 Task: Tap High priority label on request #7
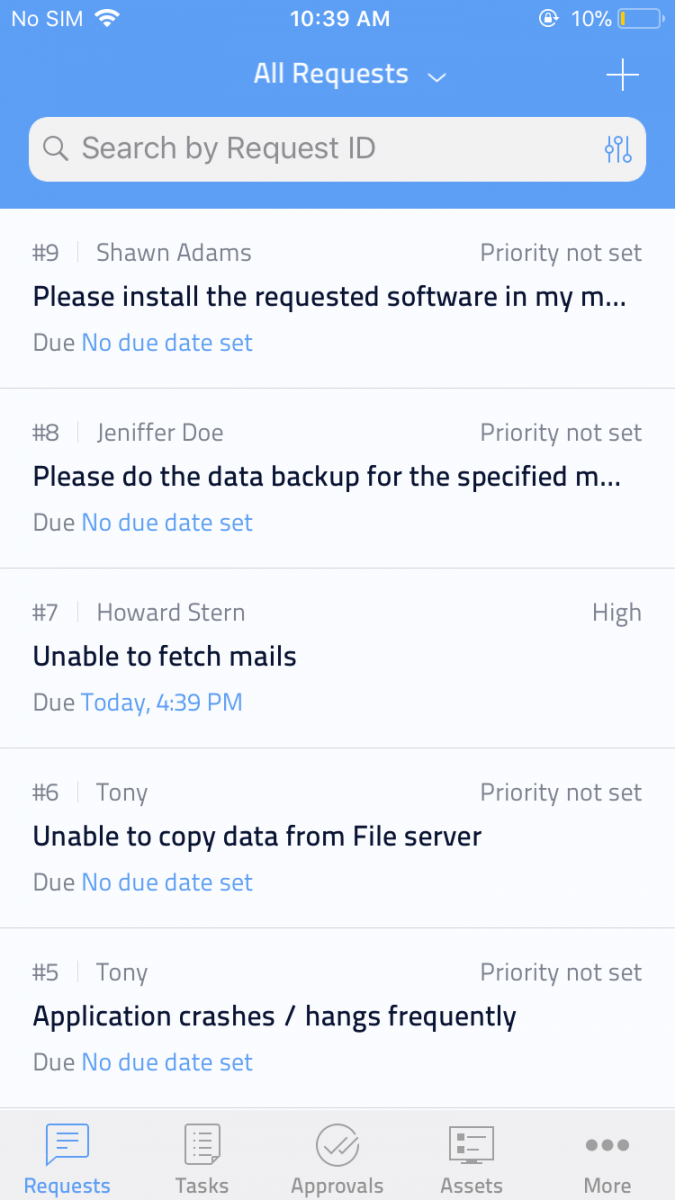click(x=616, y=613)
